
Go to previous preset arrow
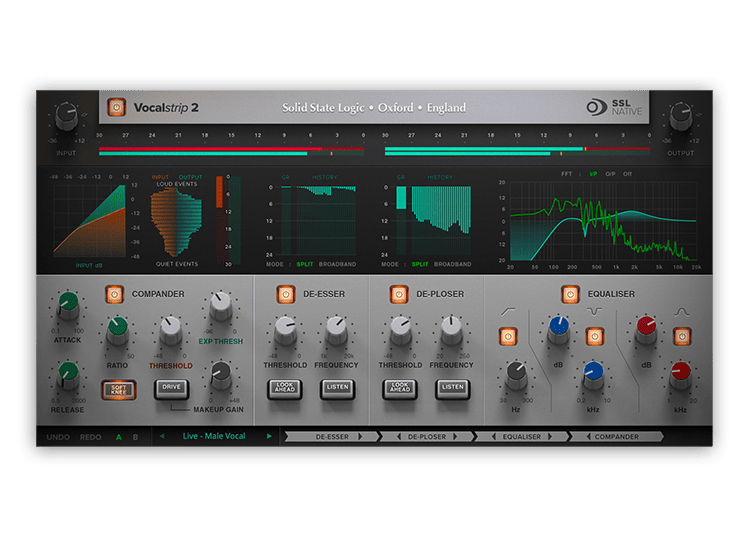(162, 436)
